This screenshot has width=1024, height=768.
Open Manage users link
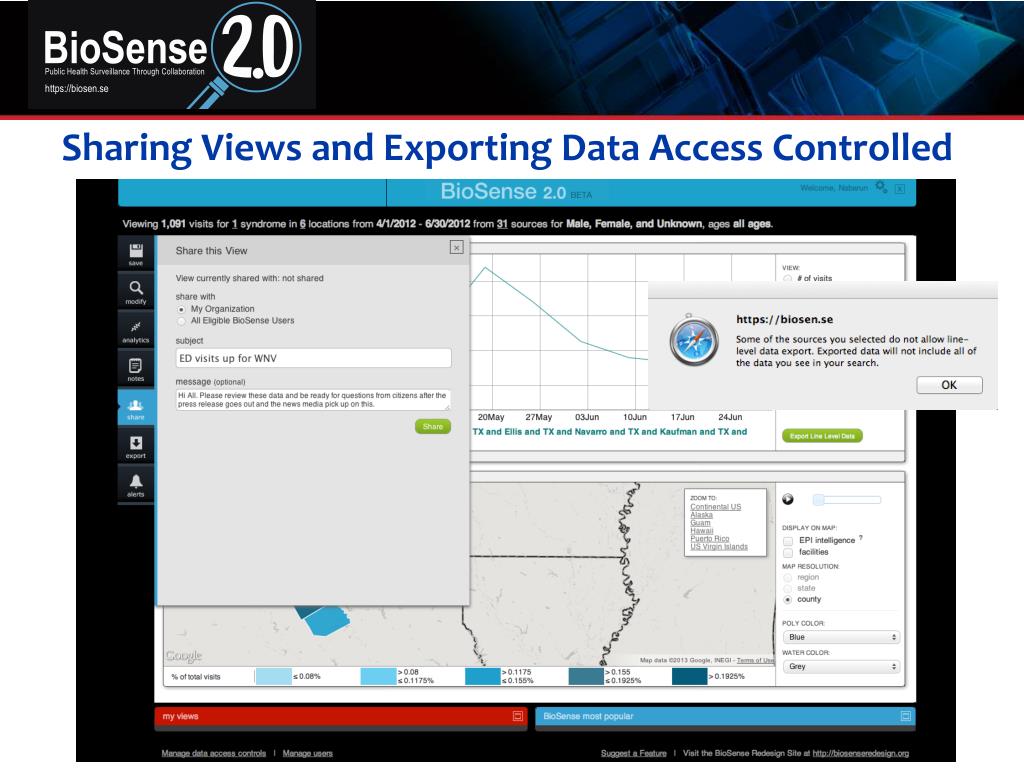(308, 754)
